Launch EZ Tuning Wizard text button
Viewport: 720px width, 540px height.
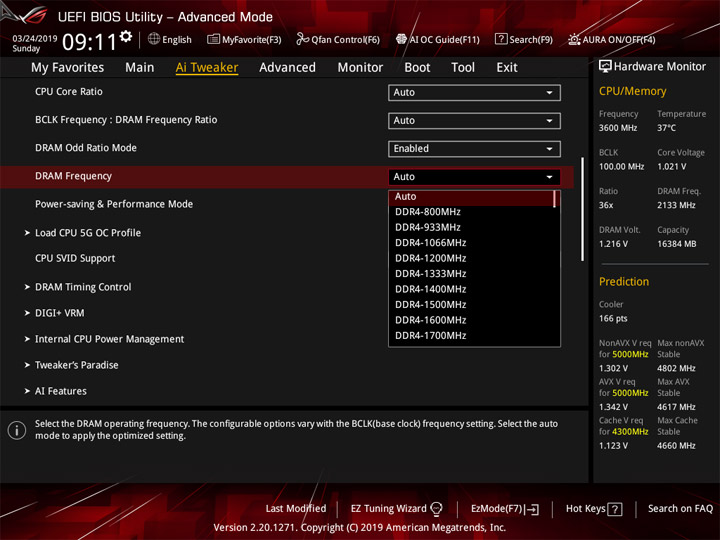point(388,509)
